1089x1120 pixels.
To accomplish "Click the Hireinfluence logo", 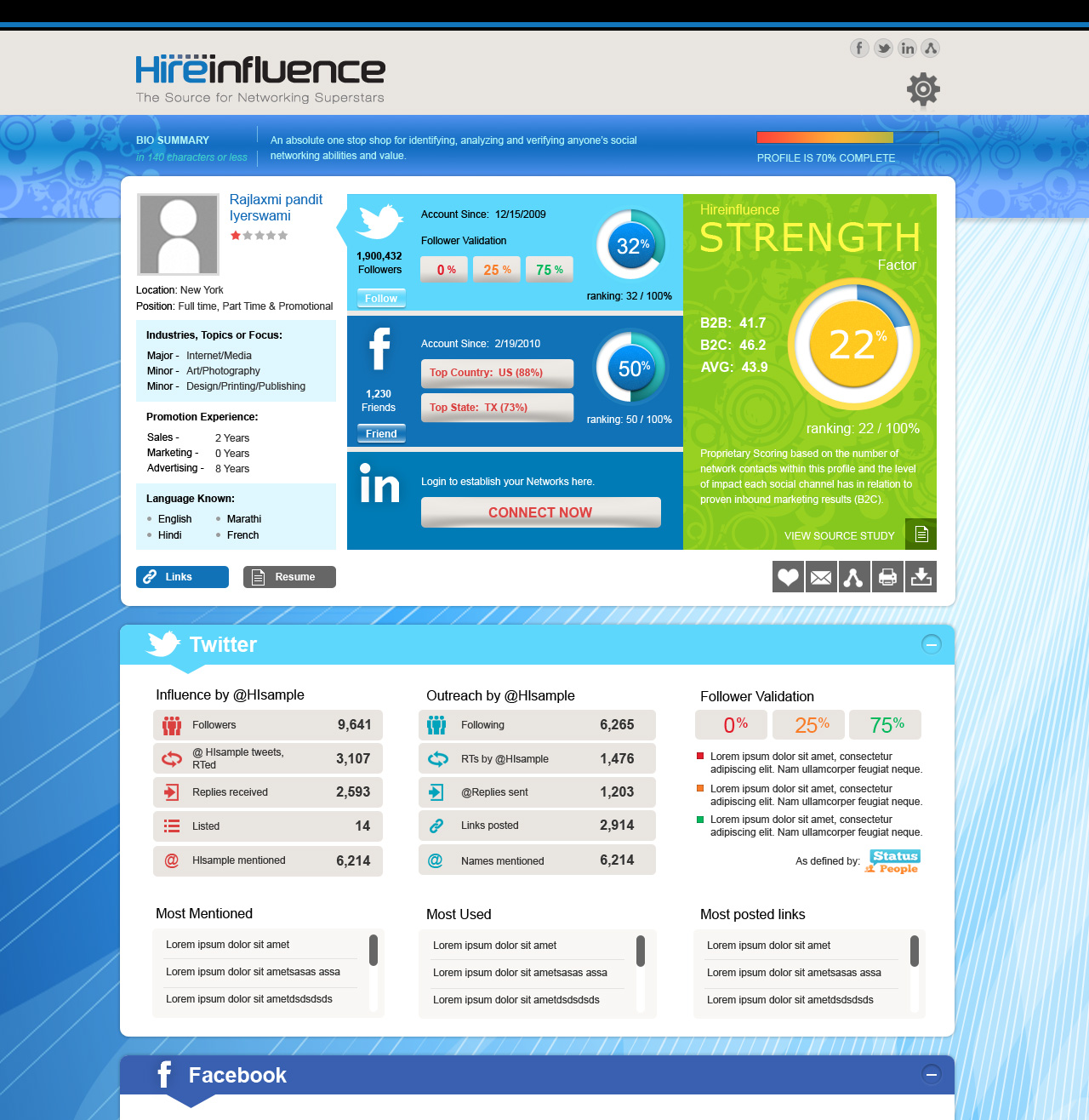I will point(260,79).
